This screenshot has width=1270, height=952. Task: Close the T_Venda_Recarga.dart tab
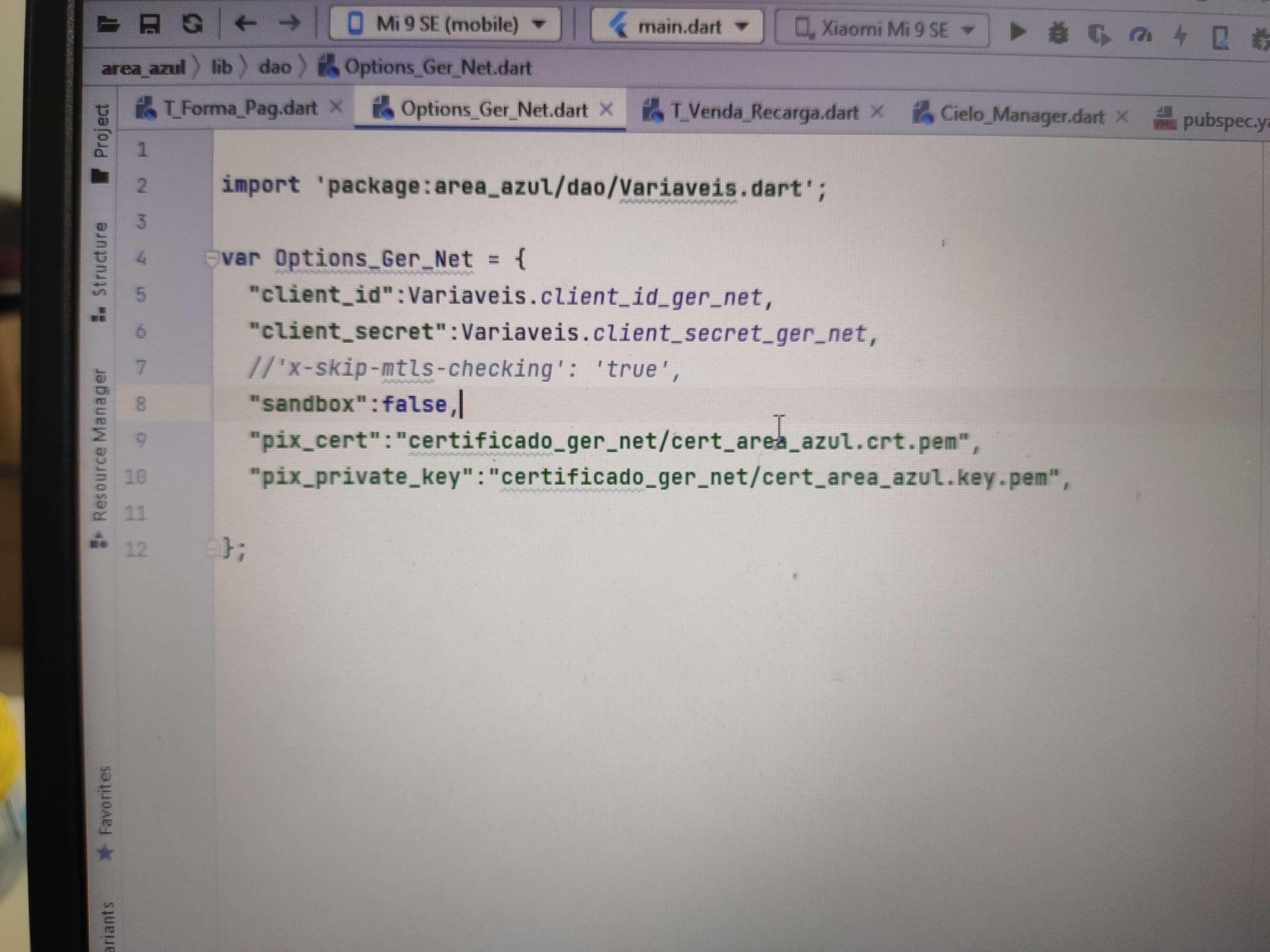click(x=877, y=112)
